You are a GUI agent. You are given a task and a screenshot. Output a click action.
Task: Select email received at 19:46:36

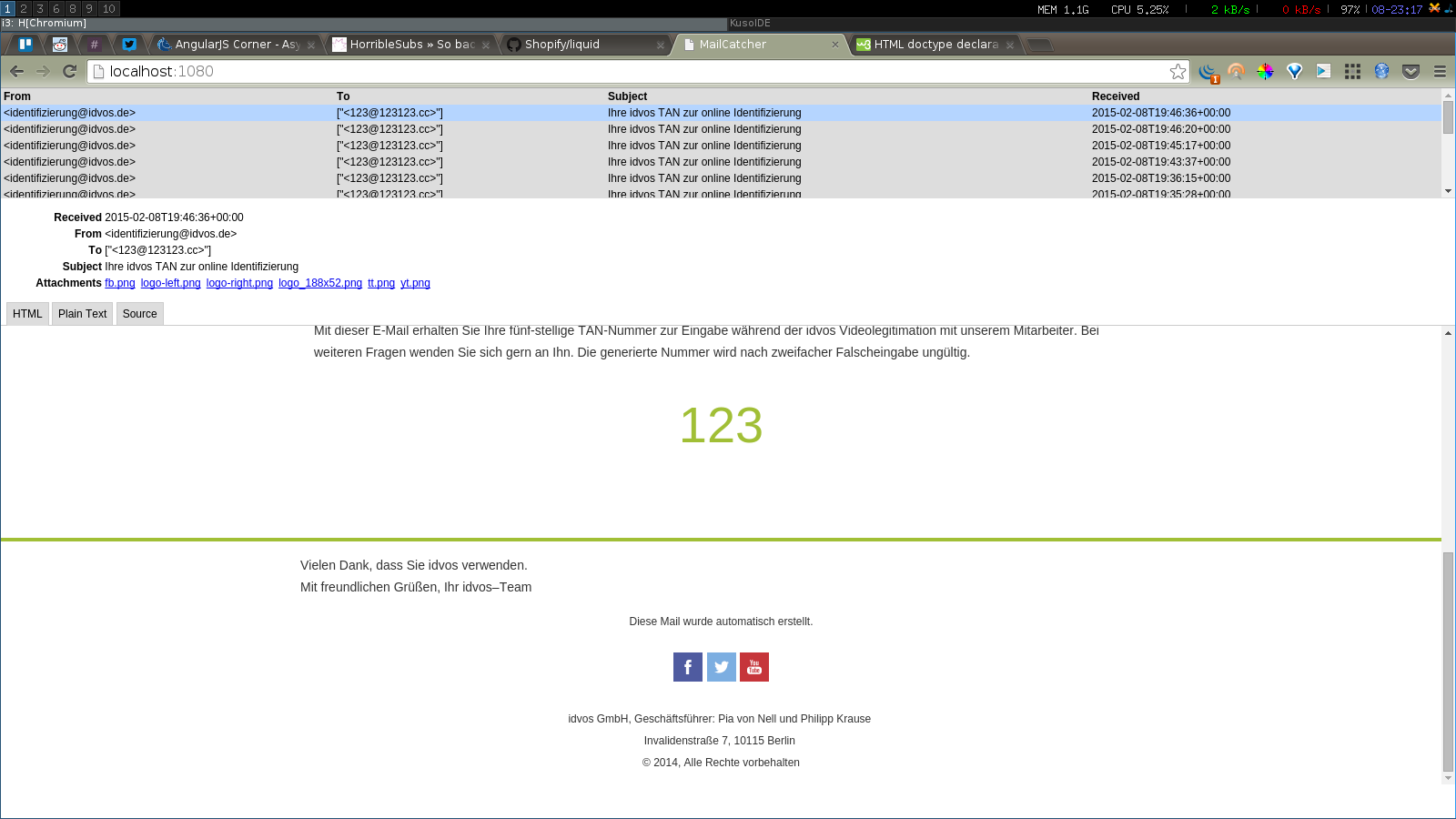721,113
